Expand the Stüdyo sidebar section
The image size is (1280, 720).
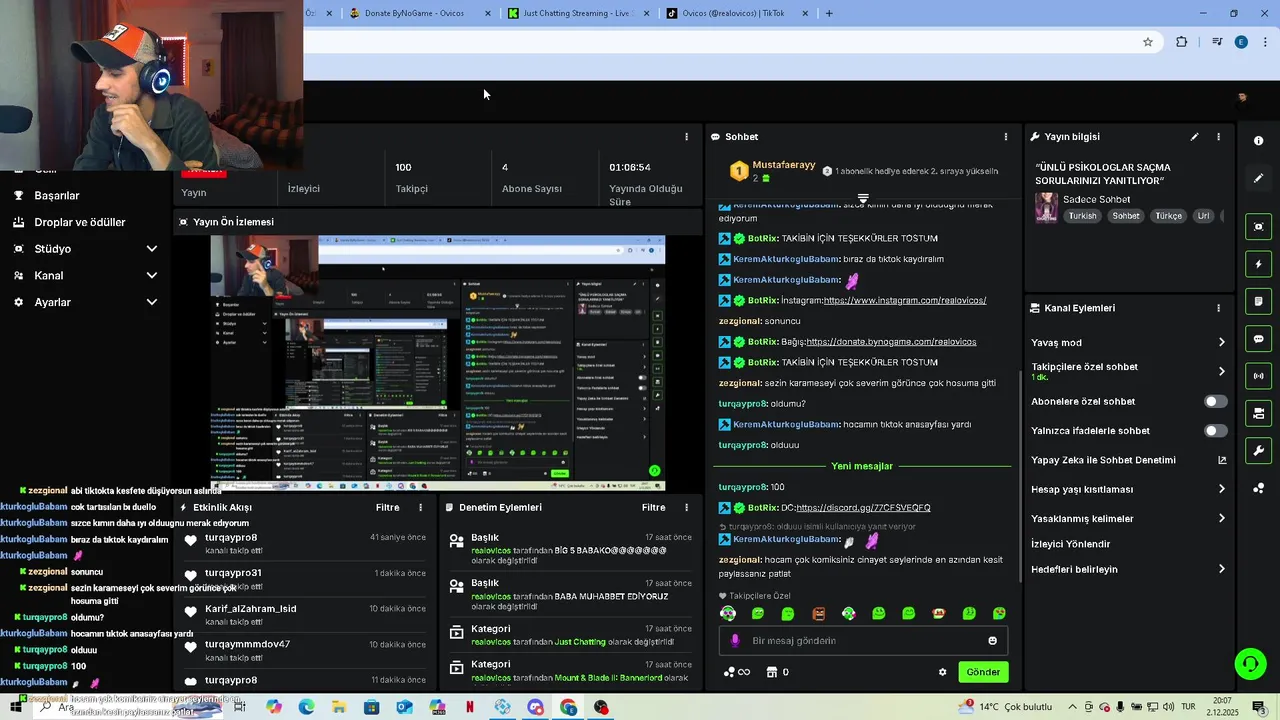click(x=152, y=249)
